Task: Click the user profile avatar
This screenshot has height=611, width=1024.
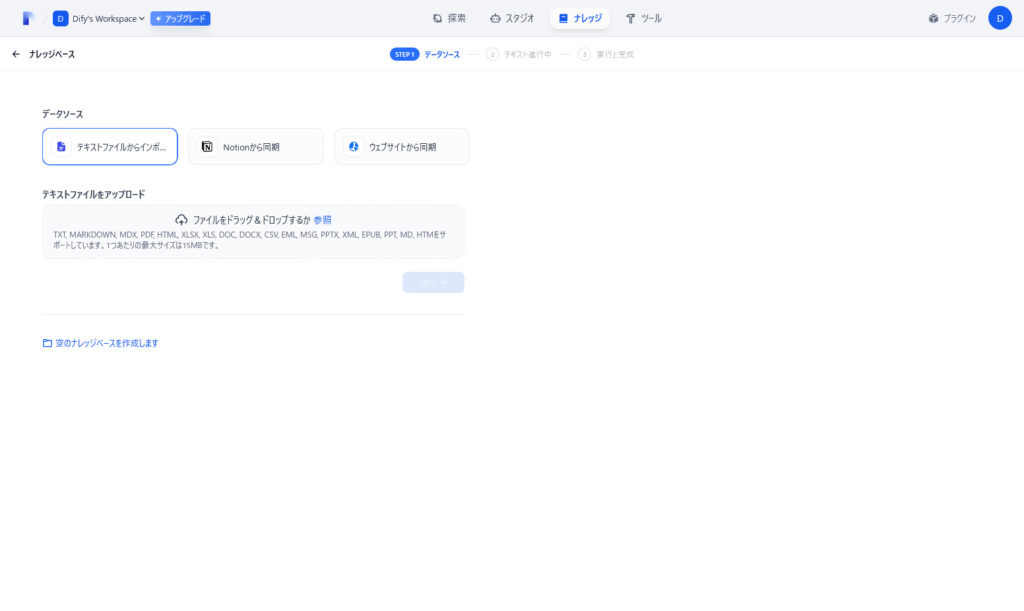Action: tap(1000, 18)
